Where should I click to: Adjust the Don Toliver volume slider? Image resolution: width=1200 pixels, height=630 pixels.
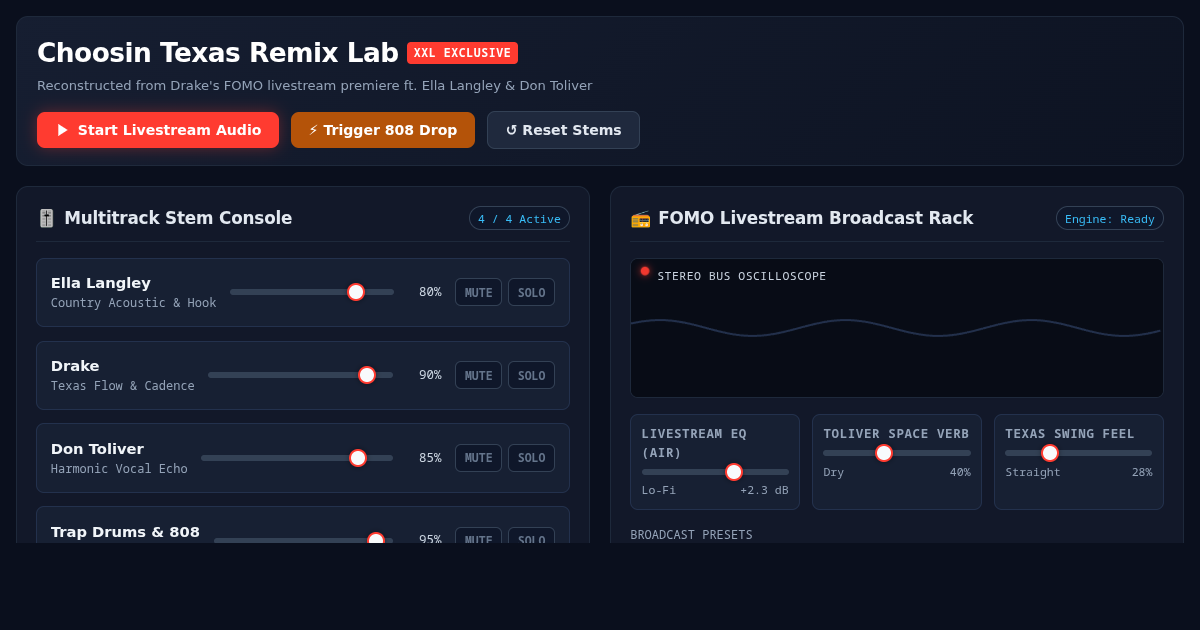(x=297, y=458)
